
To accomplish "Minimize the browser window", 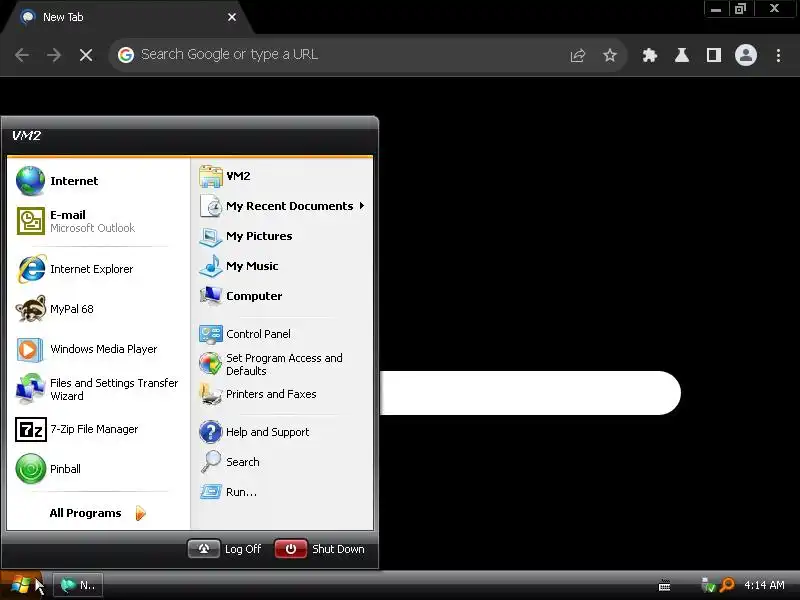I will tap(716, 9).
